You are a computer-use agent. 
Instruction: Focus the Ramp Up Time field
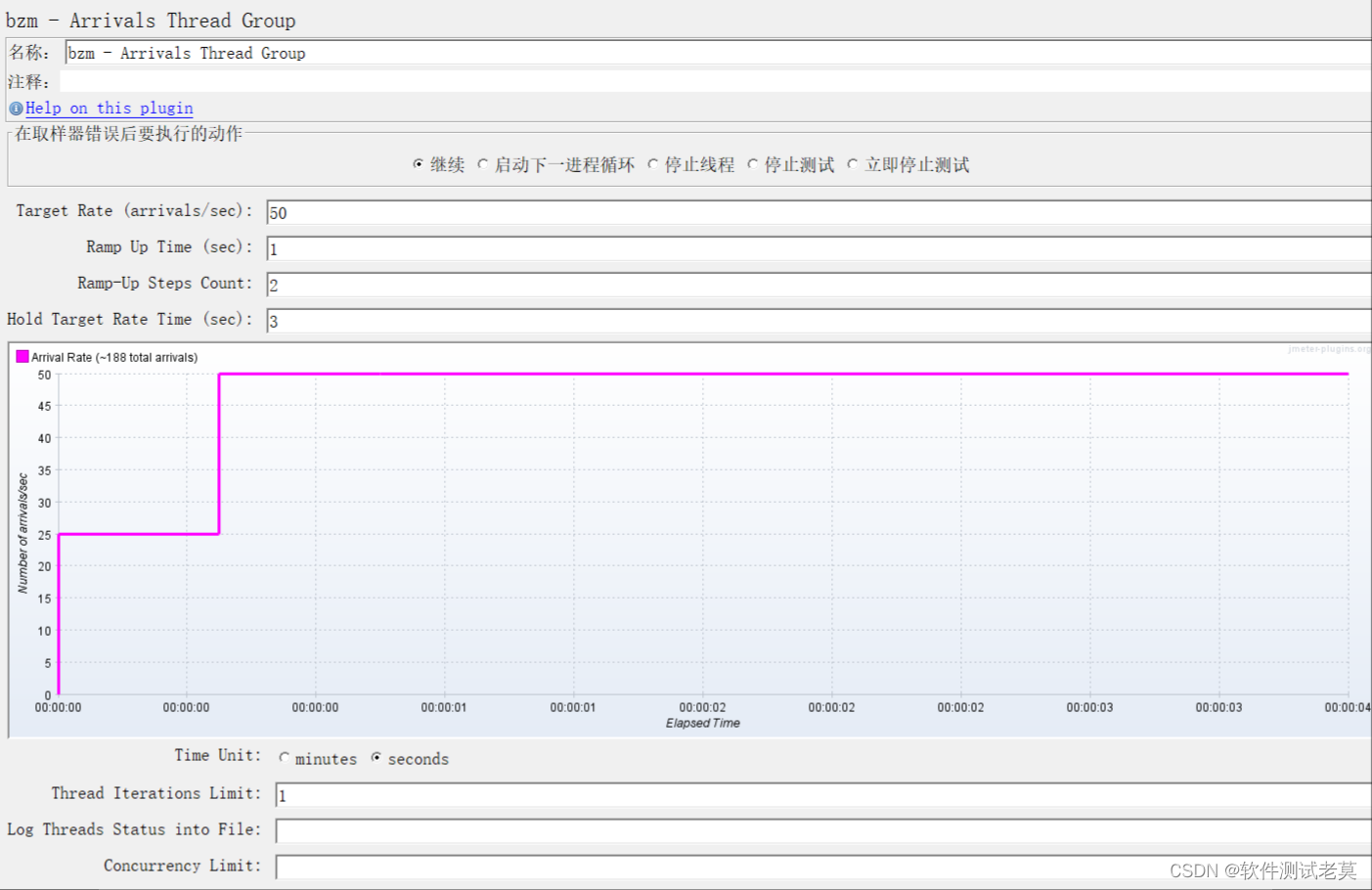tap(819, 248)
